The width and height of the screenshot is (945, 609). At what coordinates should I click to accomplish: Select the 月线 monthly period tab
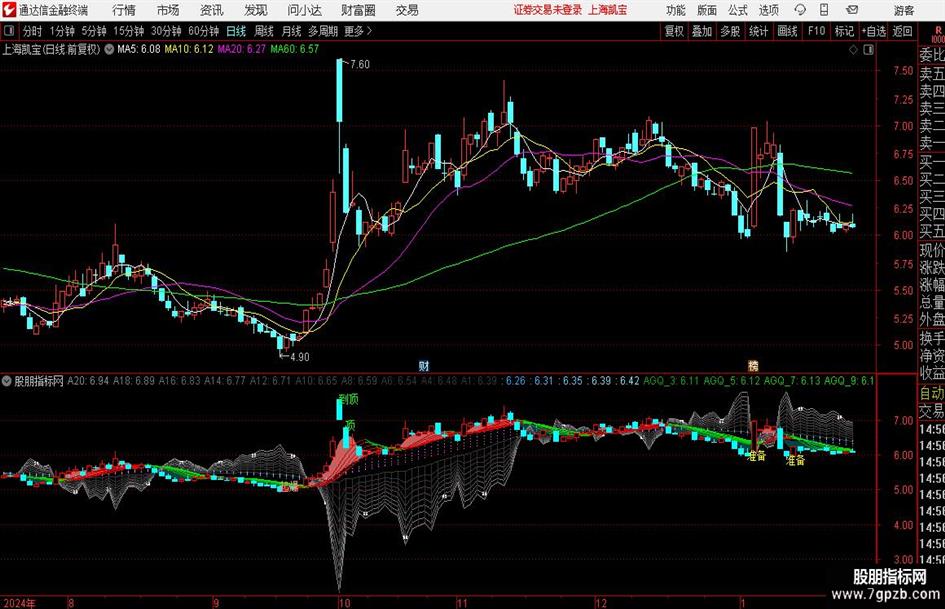[292, 31]
